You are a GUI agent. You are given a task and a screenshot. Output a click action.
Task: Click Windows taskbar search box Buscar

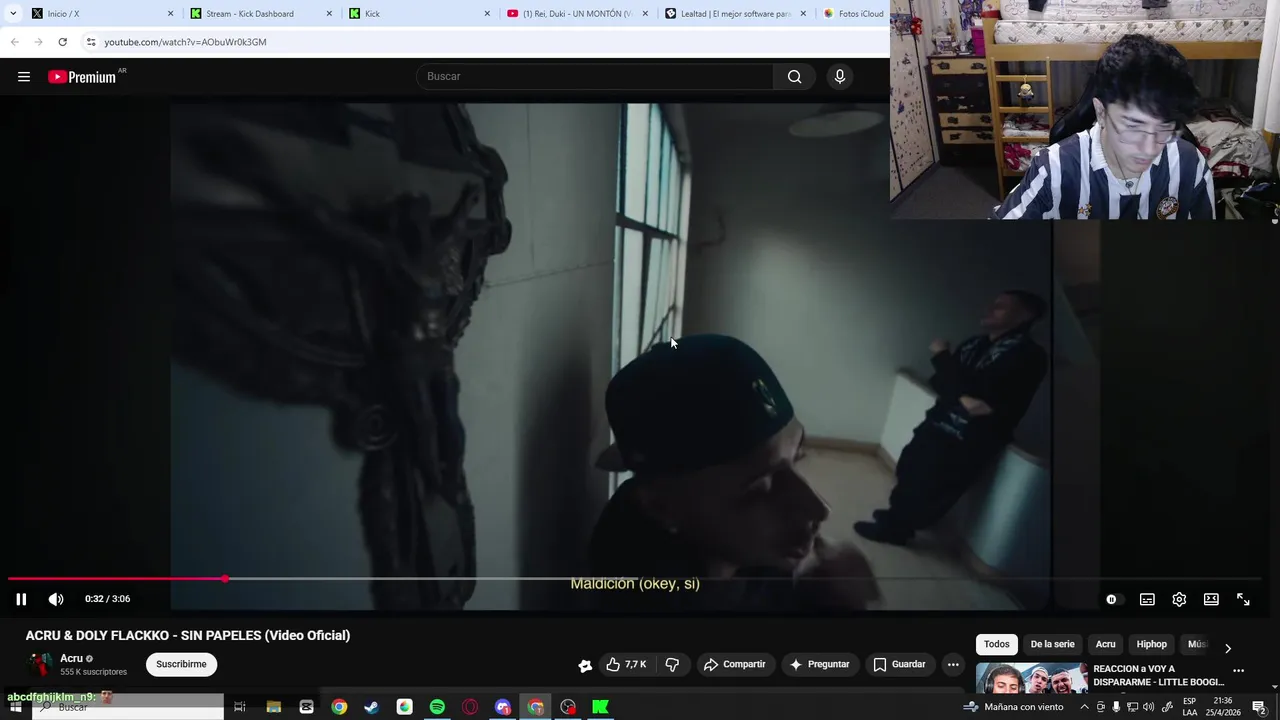tap(128, 707)
